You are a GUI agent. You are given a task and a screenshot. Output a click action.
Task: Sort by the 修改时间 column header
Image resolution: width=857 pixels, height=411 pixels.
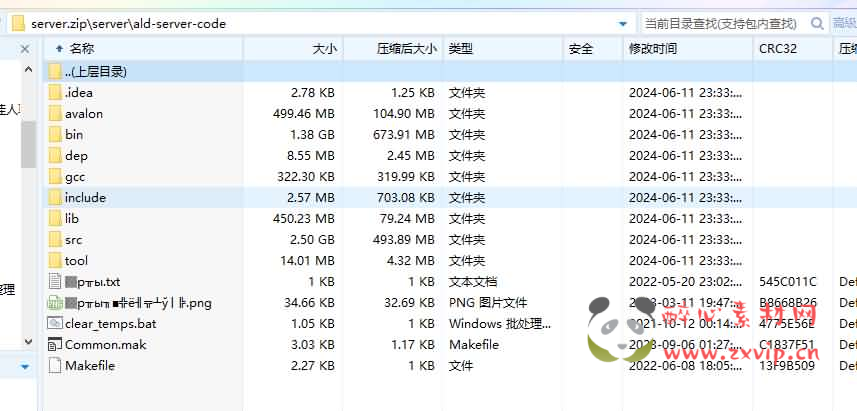pos(653,49)
